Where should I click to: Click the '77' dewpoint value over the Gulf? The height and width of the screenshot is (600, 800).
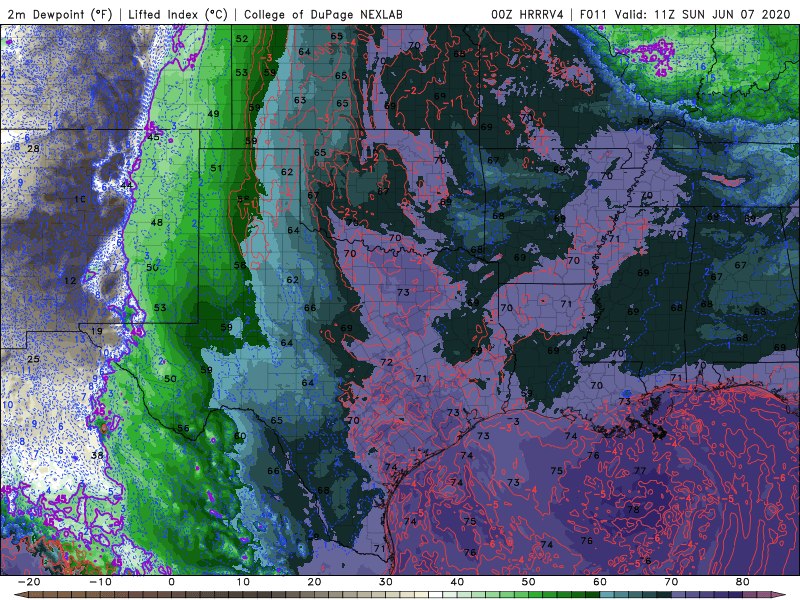tap(640, 471)
